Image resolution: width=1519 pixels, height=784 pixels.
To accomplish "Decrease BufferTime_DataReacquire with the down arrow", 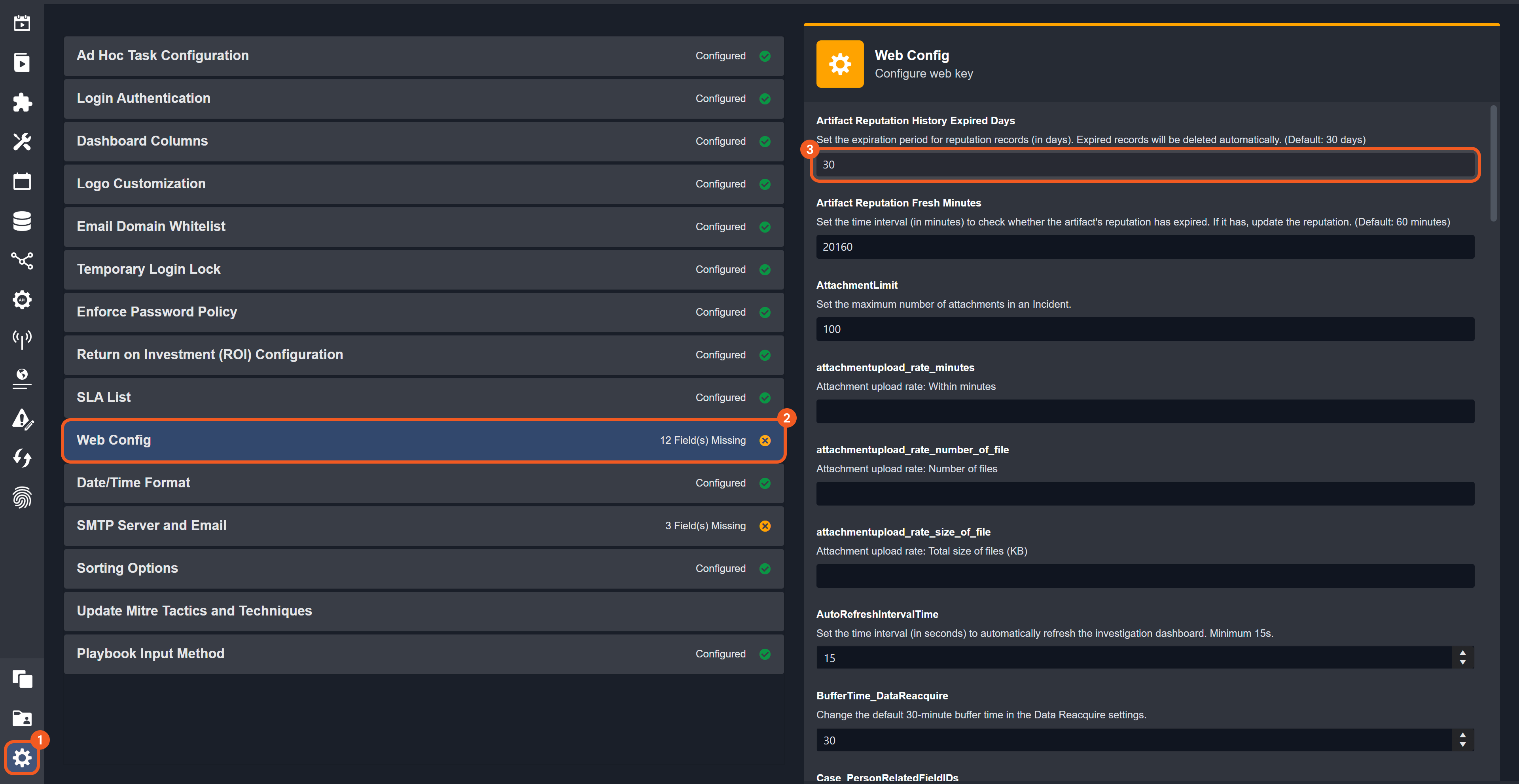I will point(1462,744).
